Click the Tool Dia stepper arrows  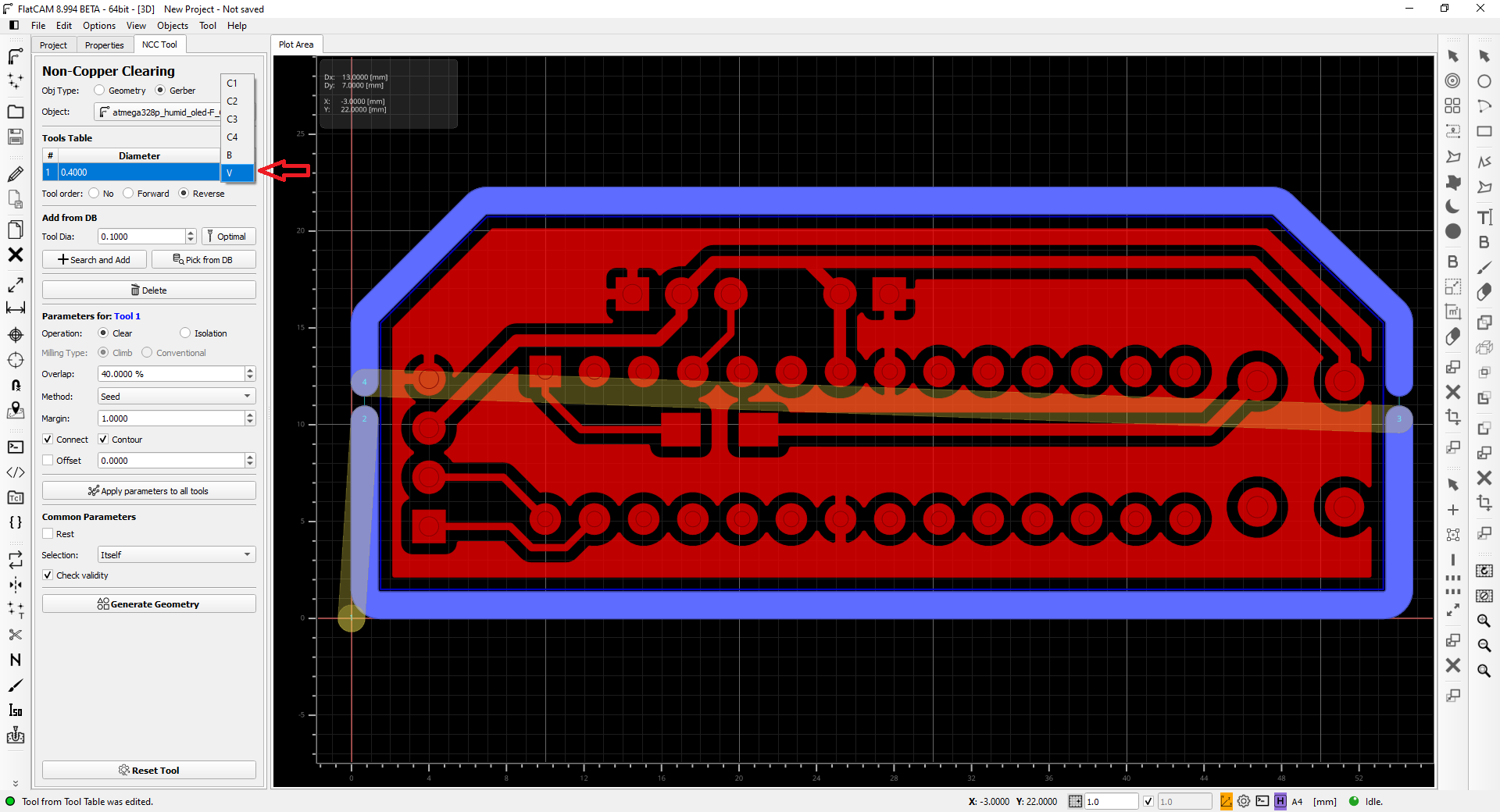click(191, 237)
